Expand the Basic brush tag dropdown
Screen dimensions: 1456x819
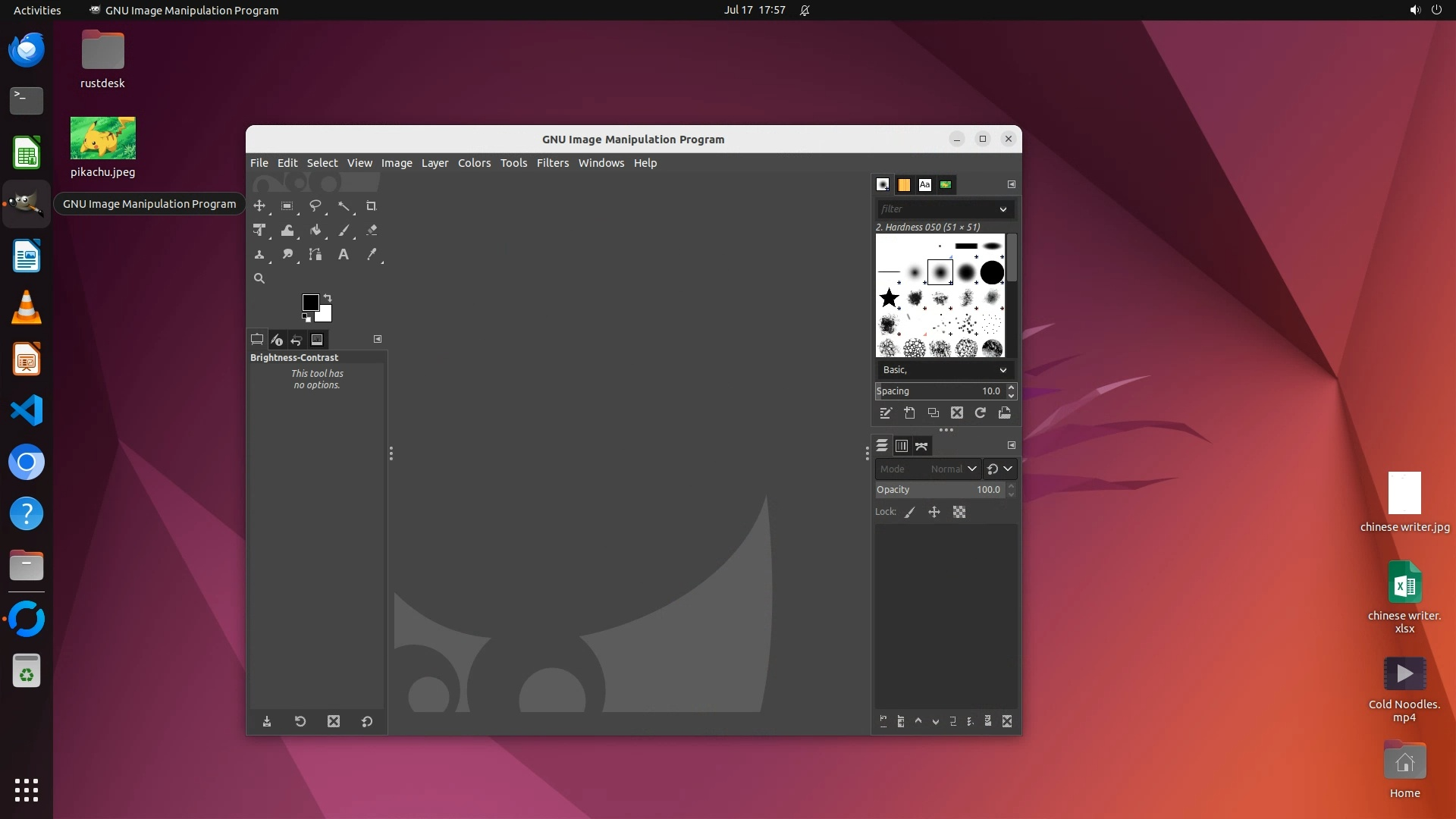pyautogui.click(x=1003, y=370)
